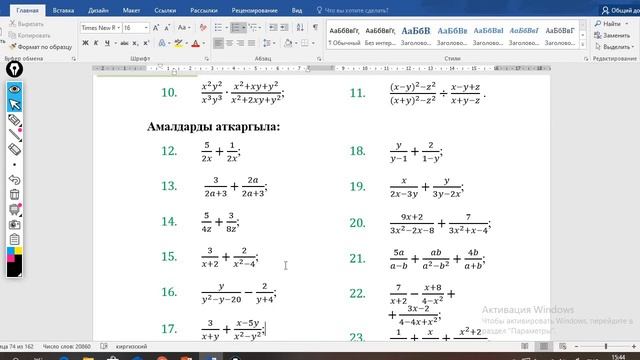This screenshot has width=640, height=360.
Task: Click Формат по образцу button
Action: (40, 47)
